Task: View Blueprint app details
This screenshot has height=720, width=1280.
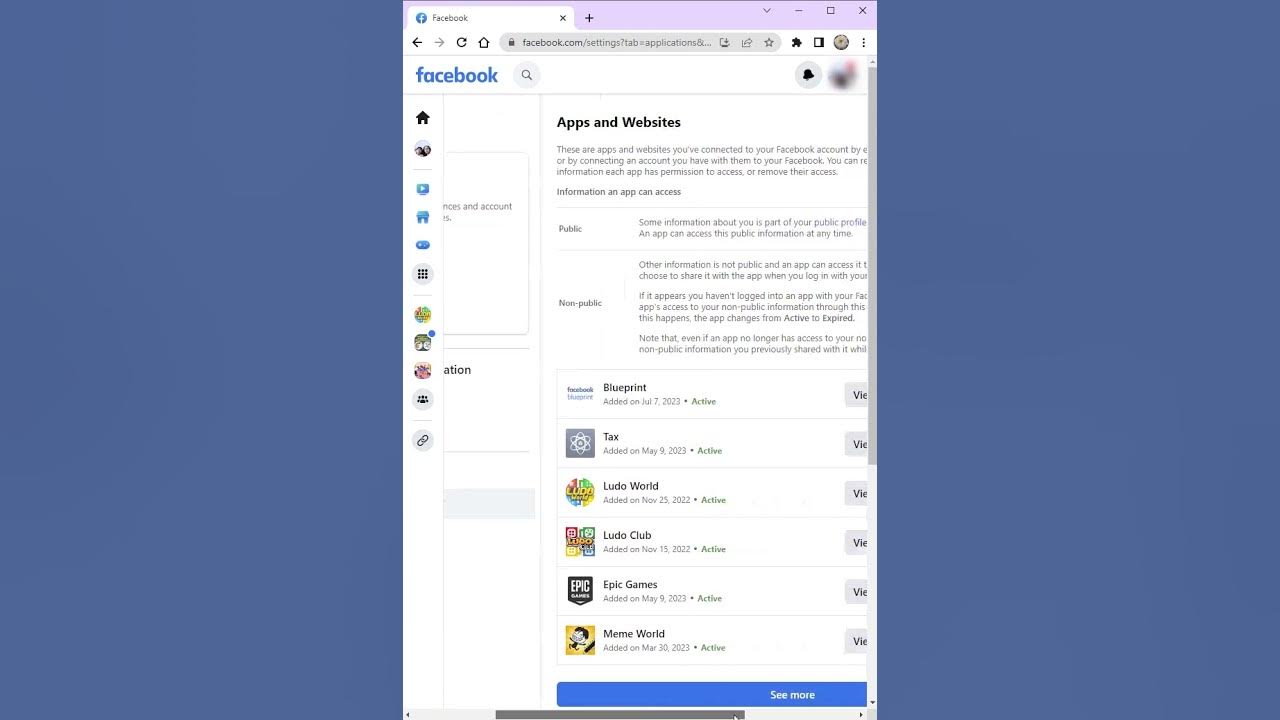Action: [x=856, y=395]
